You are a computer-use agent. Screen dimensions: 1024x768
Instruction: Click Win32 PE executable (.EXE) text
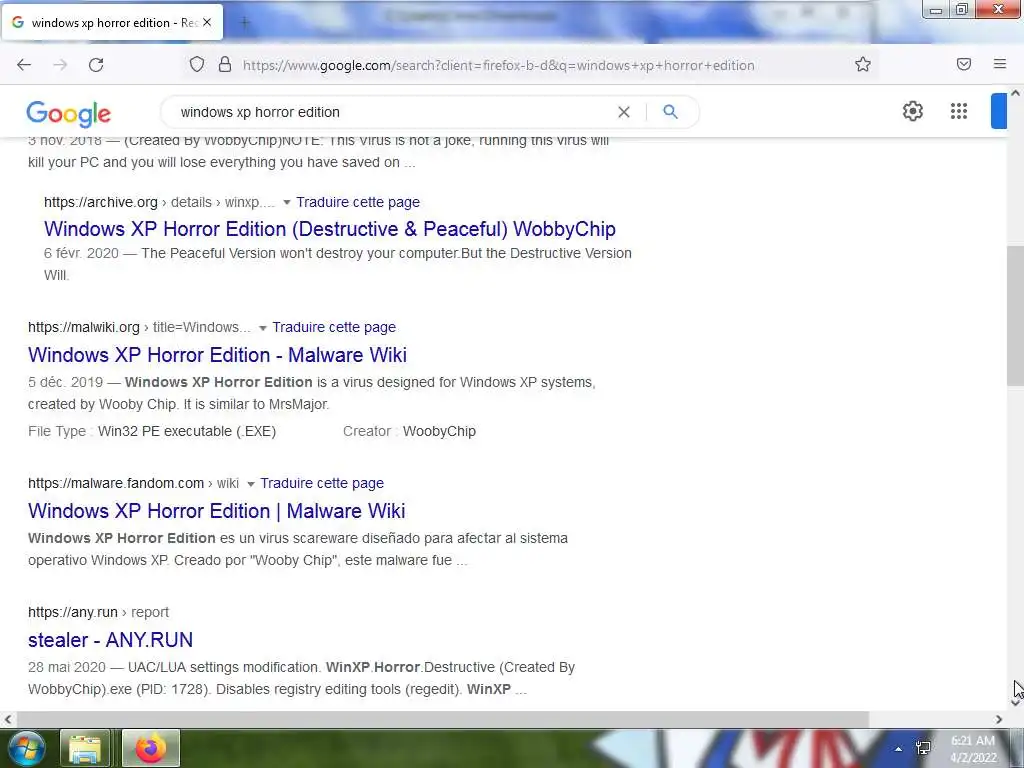(x=187, y=432)
